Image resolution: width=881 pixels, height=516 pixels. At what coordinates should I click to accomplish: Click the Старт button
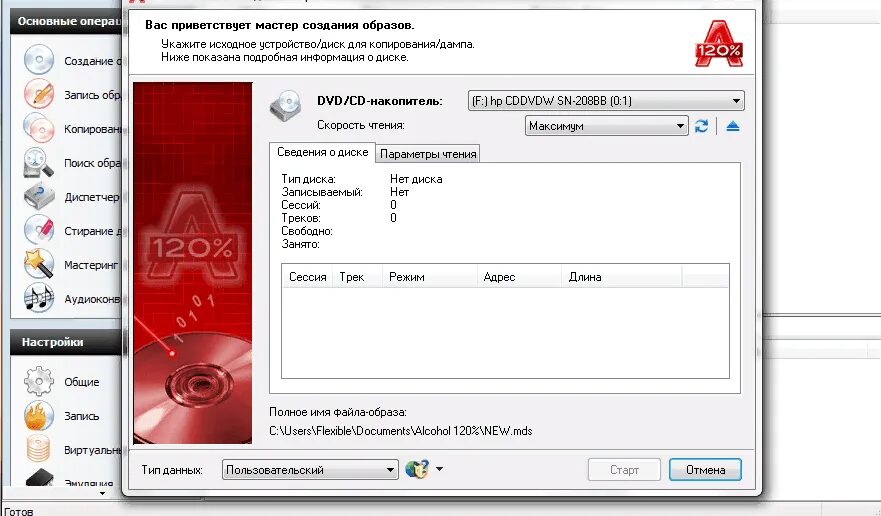[x=624, y=470]
